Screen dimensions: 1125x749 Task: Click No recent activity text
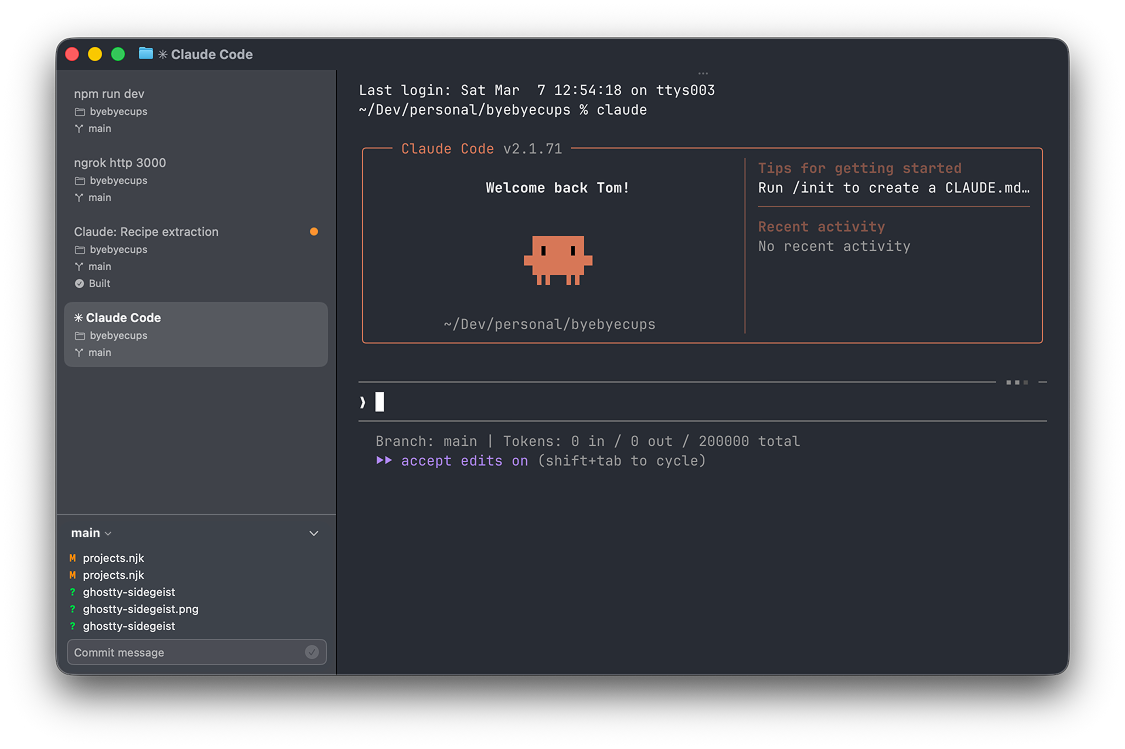pos(834,246)
